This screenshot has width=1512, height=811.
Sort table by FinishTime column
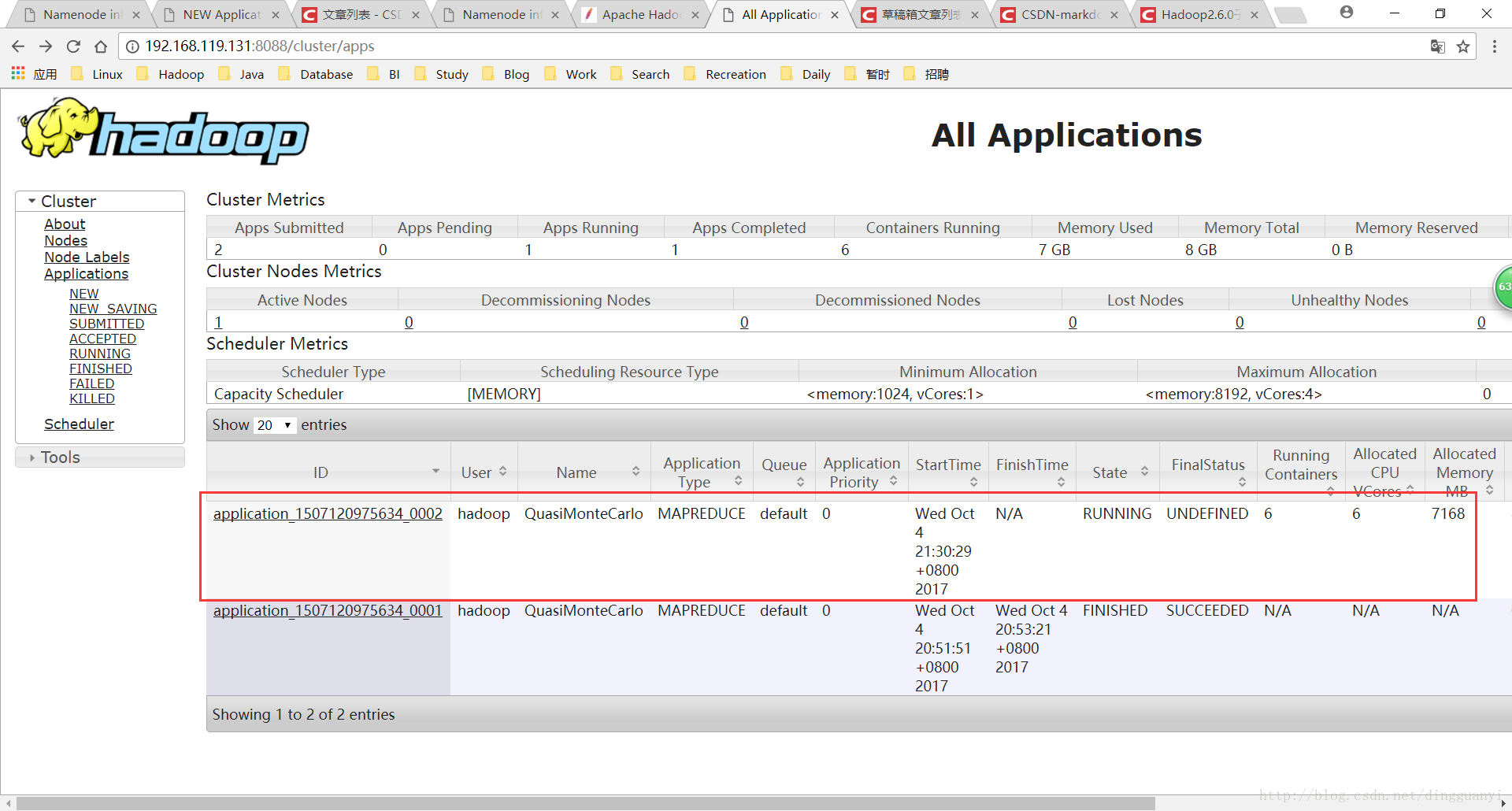tap(1032, 472)
